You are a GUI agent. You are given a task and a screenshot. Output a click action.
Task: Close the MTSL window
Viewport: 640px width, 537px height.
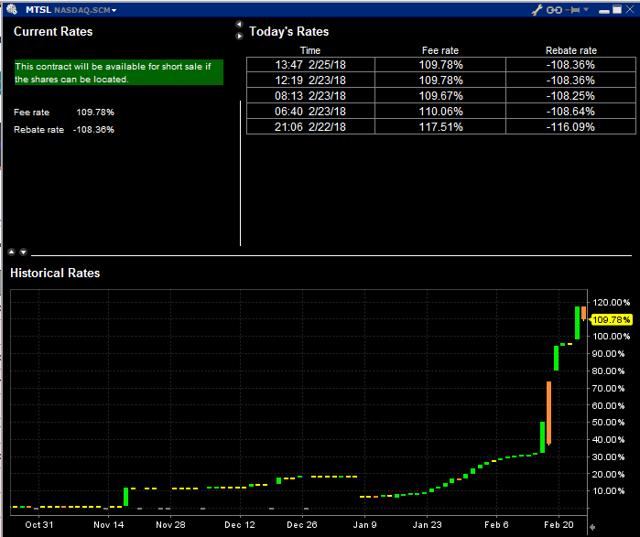coord(630,9)
